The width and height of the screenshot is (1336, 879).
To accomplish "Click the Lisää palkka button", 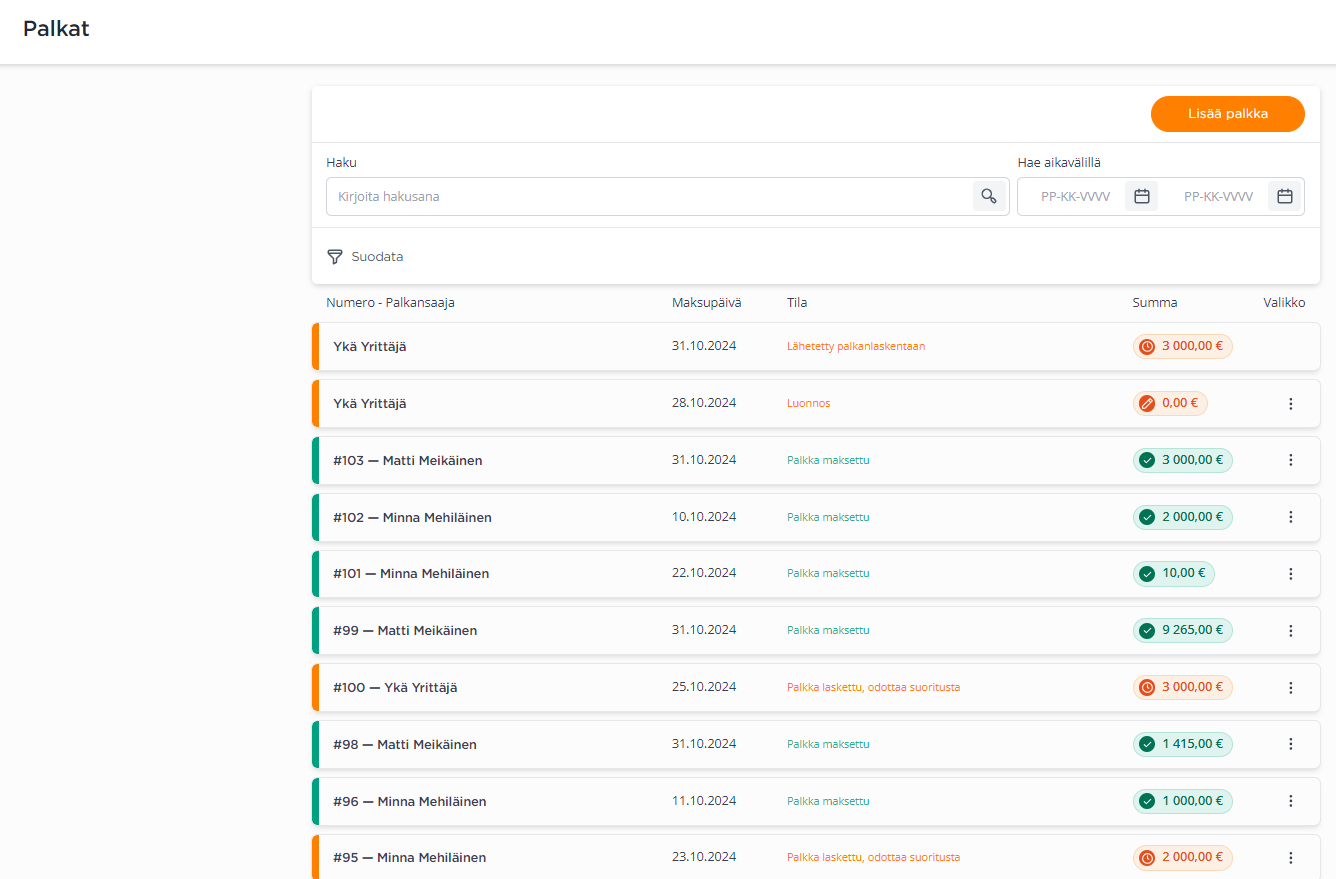I will (x=1228, y=114).
